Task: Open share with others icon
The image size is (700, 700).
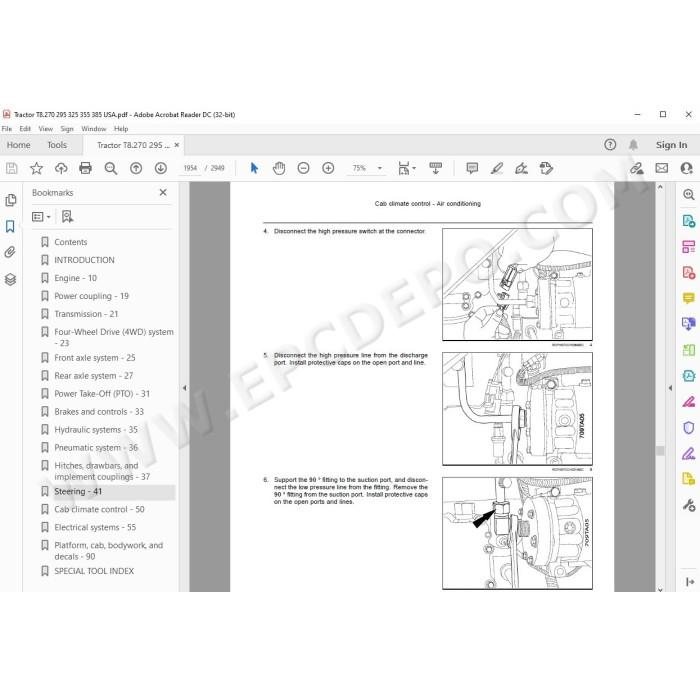Action: (687, 168)
